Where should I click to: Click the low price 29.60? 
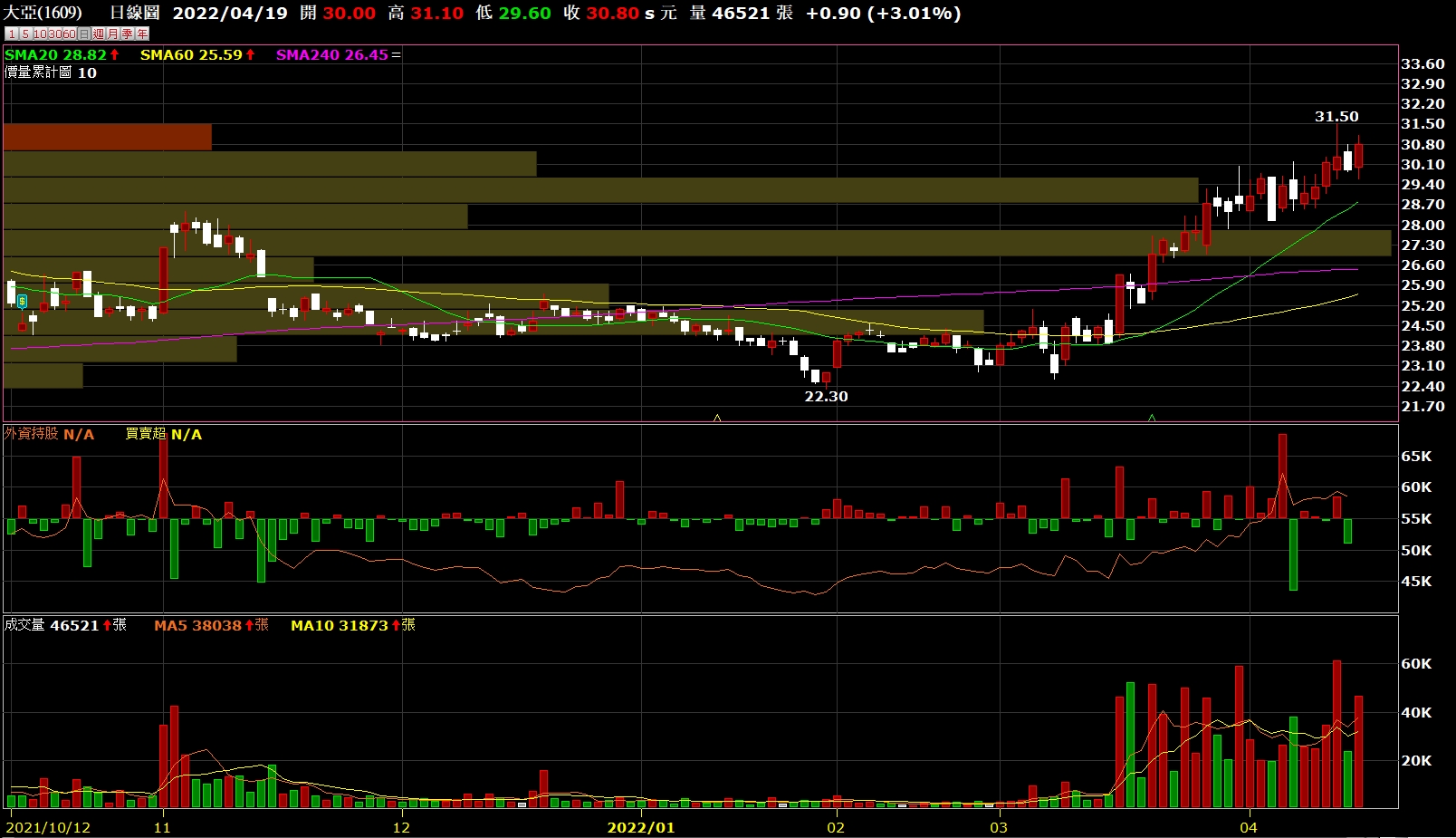pyautogui.click(x=524, y=13)
